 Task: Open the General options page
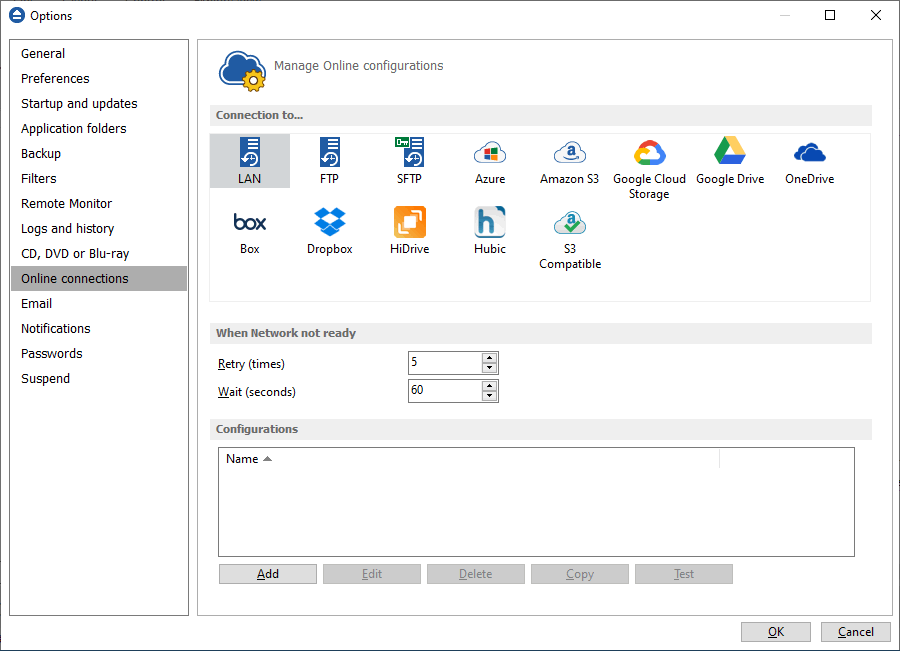click(99, 53)
